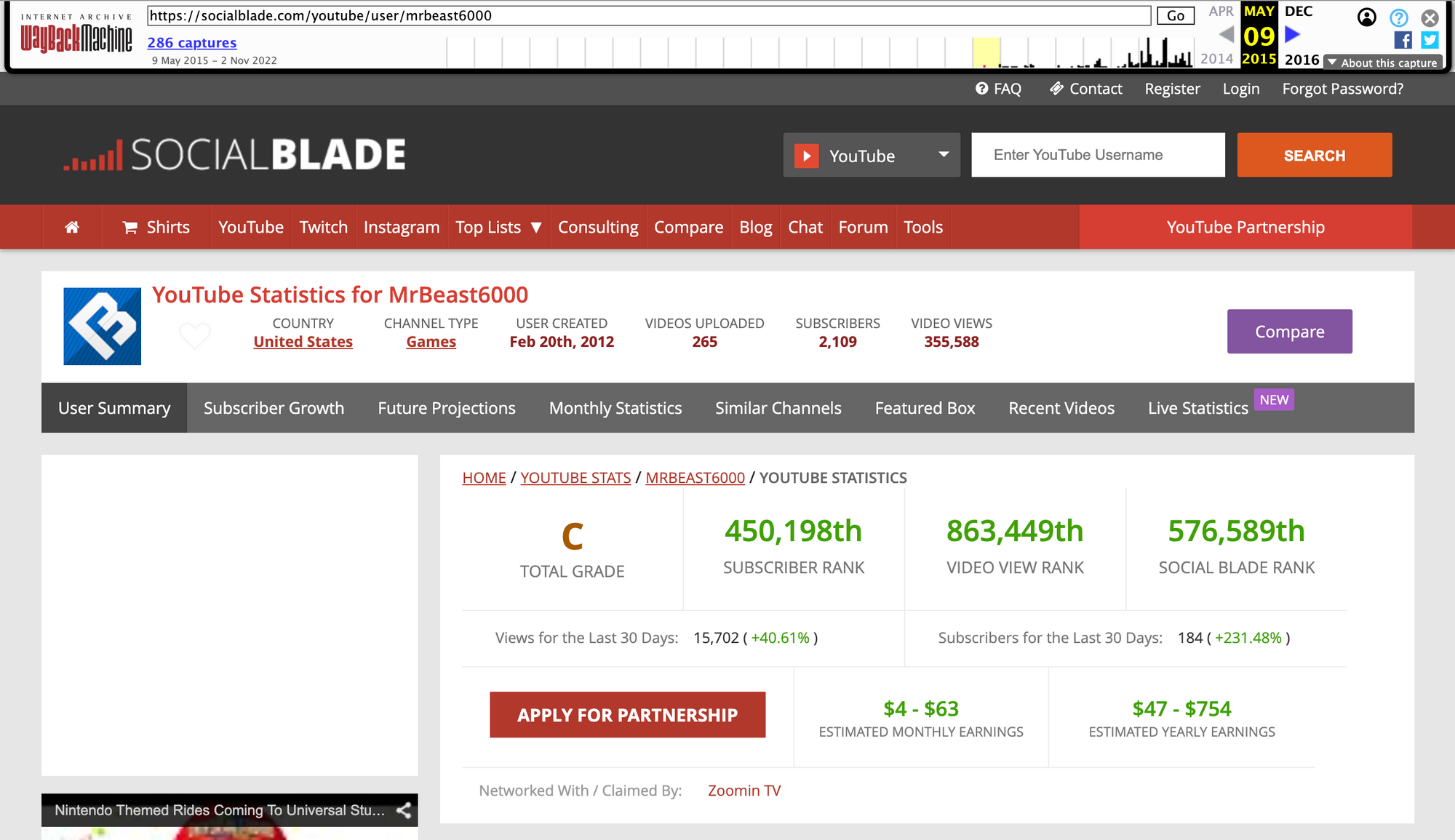The height and width of the screenshot is (840, 1455).
Task: Open the FAQ link
Action: pos(998,89)
